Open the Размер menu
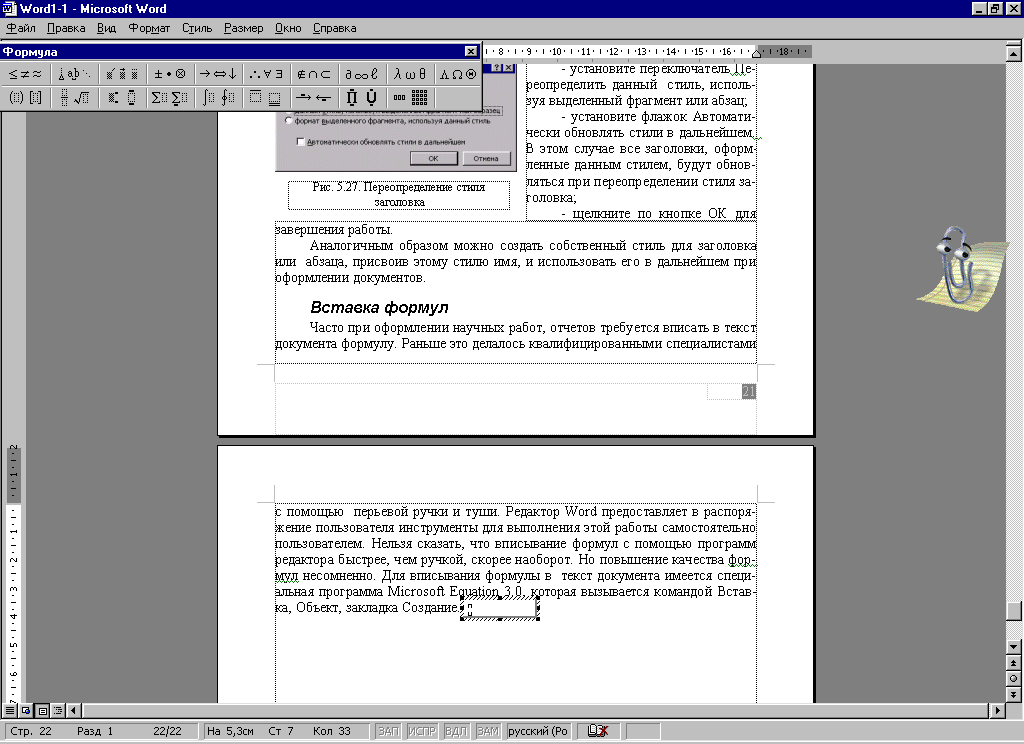The image size is (1024, 744). 244,28
